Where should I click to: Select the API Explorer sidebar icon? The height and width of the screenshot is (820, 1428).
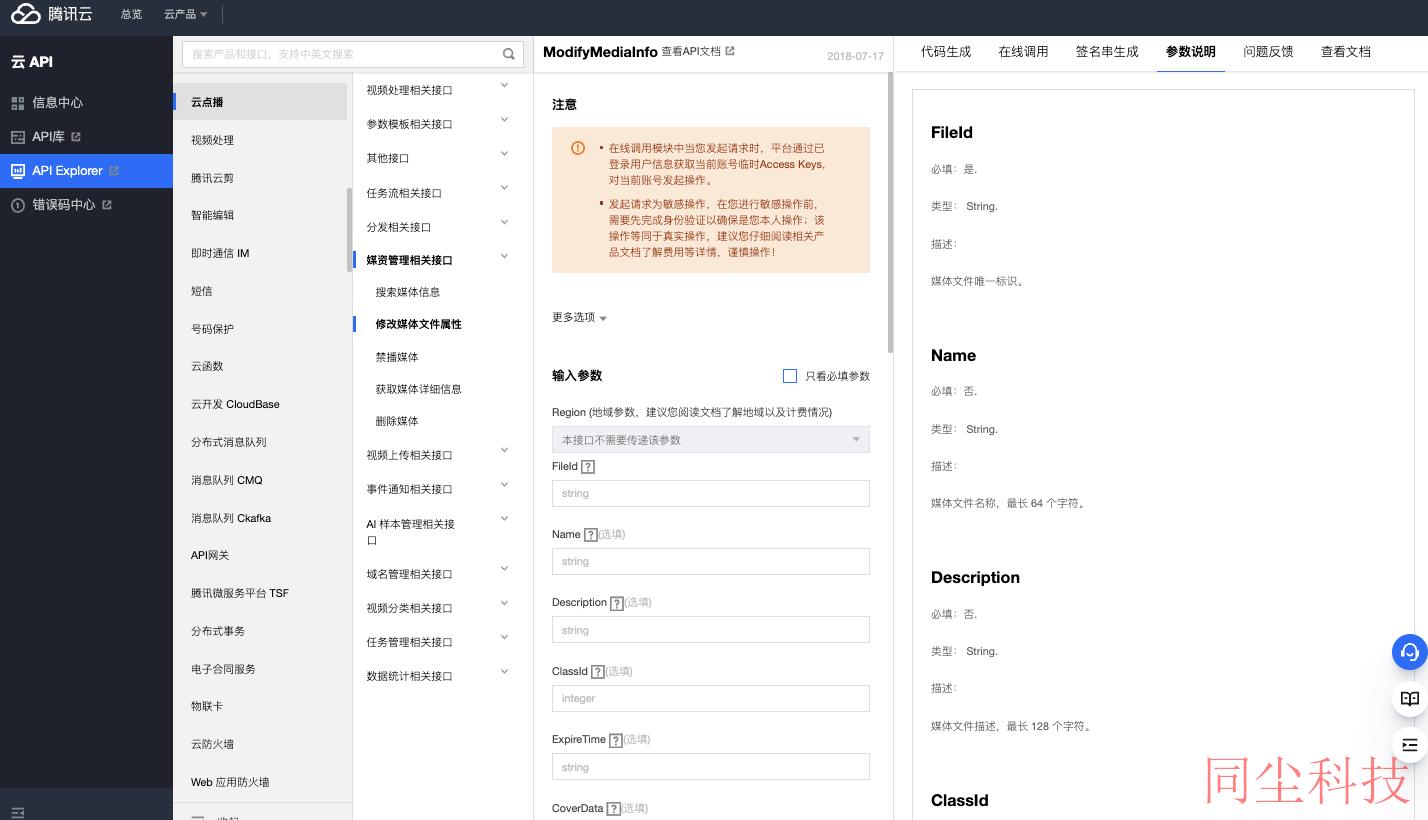click(x=17, y=171)
